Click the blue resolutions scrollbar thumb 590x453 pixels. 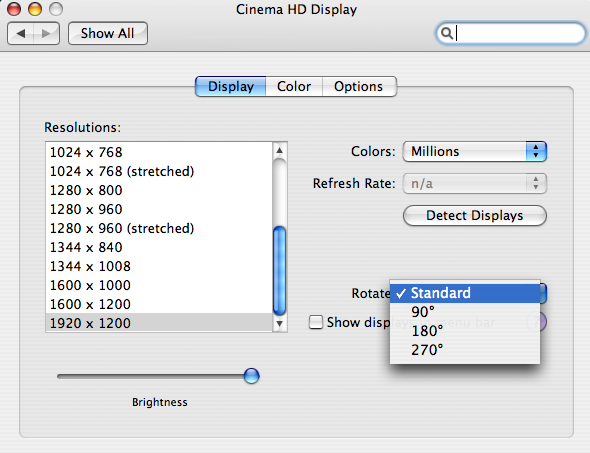tap(279, 271)
